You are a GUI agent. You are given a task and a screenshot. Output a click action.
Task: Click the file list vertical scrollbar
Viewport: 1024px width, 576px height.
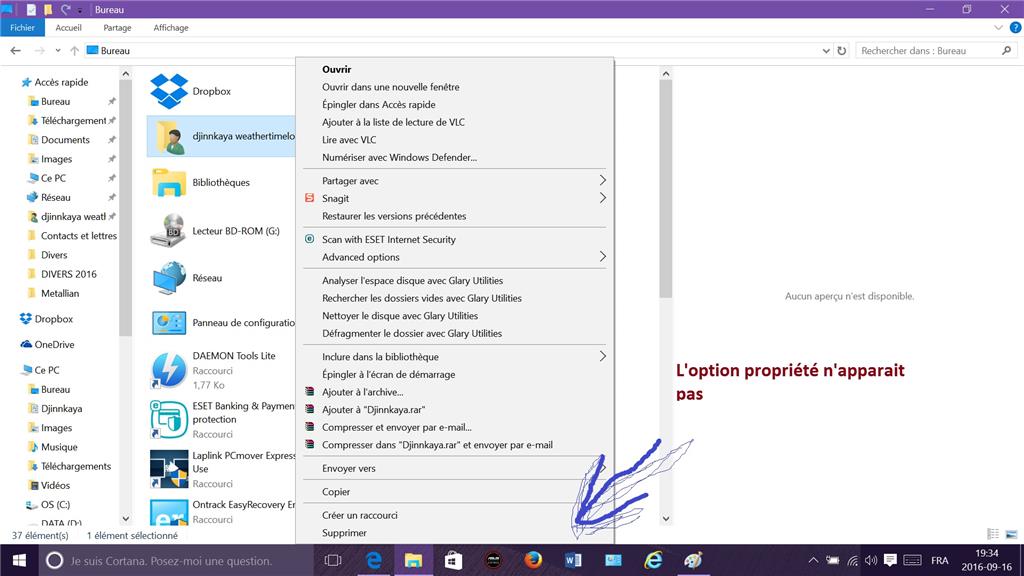(x=665, y=189)
